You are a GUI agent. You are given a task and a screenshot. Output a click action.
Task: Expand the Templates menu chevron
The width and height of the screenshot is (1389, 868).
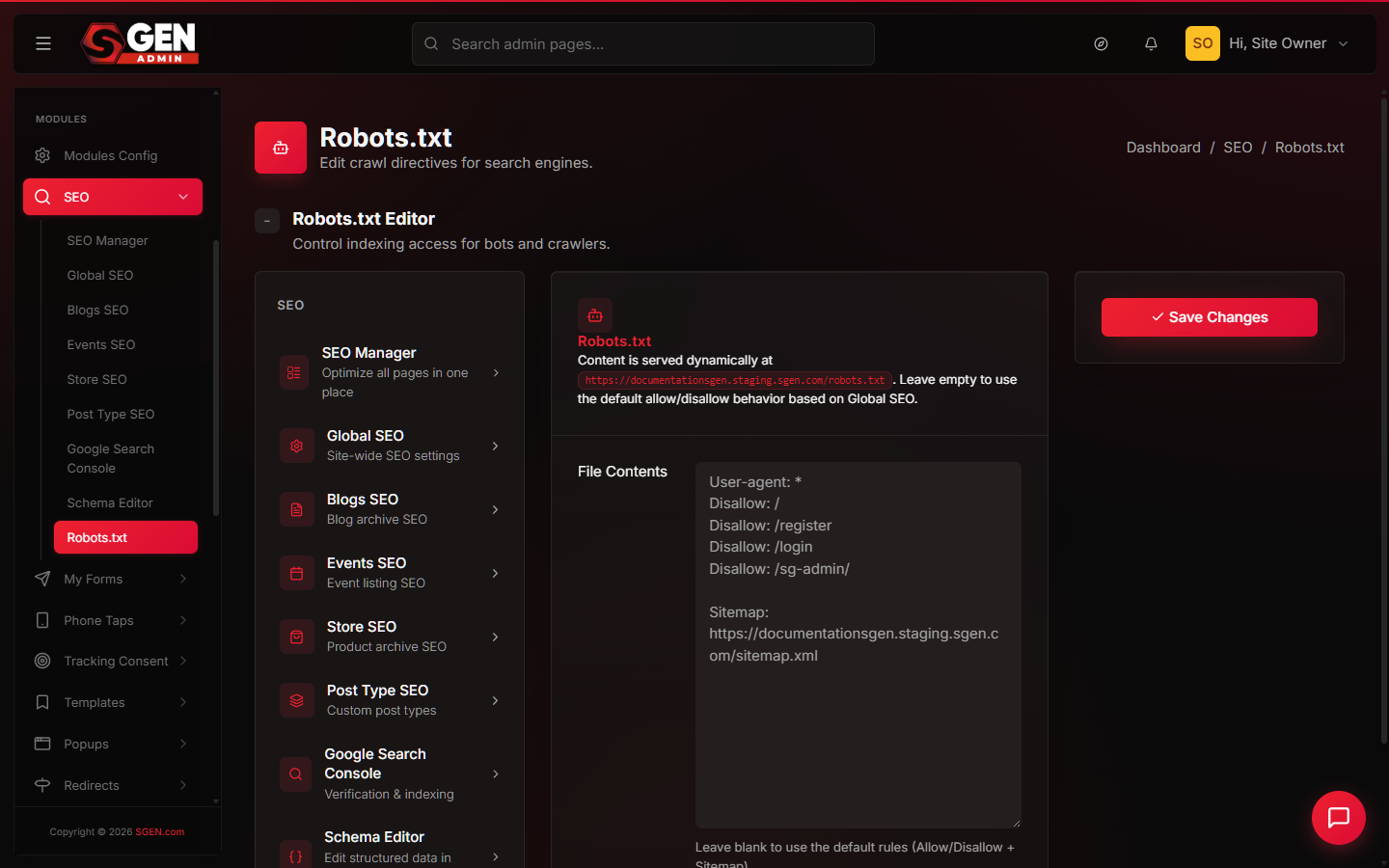tap(183, 702)
